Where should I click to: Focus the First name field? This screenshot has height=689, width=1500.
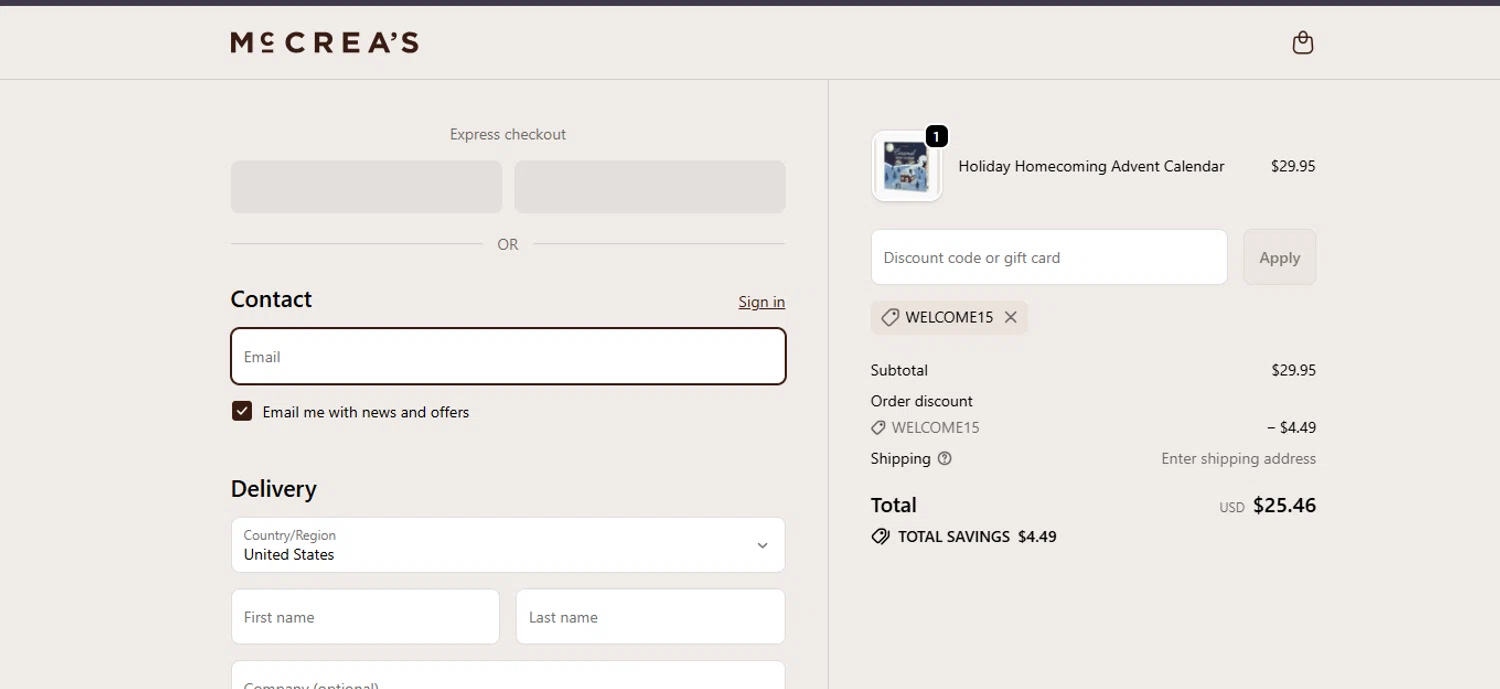pyautogui.click(x=365, y=617)
